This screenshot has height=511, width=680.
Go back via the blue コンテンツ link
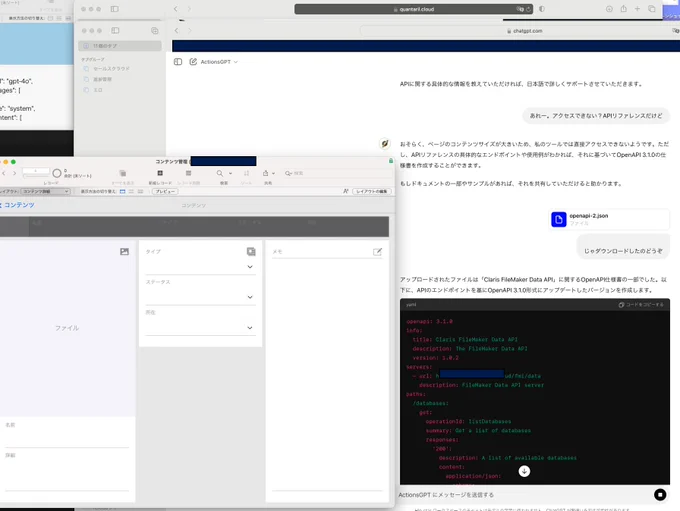[x=17, y=205]
